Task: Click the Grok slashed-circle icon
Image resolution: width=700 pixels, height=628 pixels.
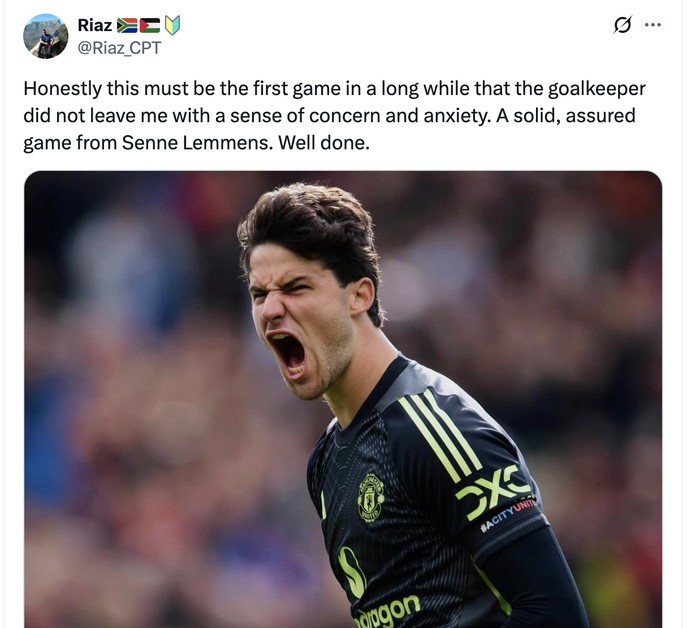Action: (622, 25)
